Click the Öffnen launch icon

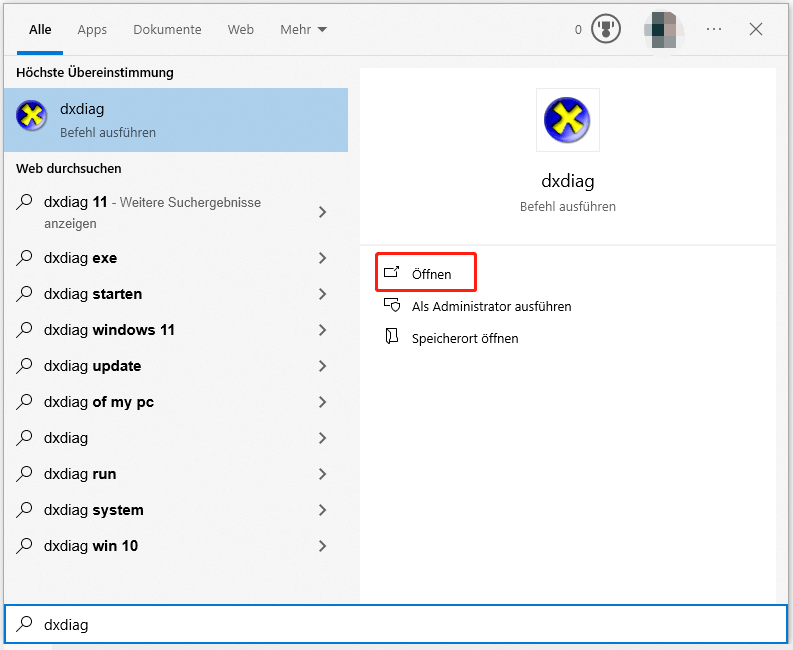[x=391, y=272]
